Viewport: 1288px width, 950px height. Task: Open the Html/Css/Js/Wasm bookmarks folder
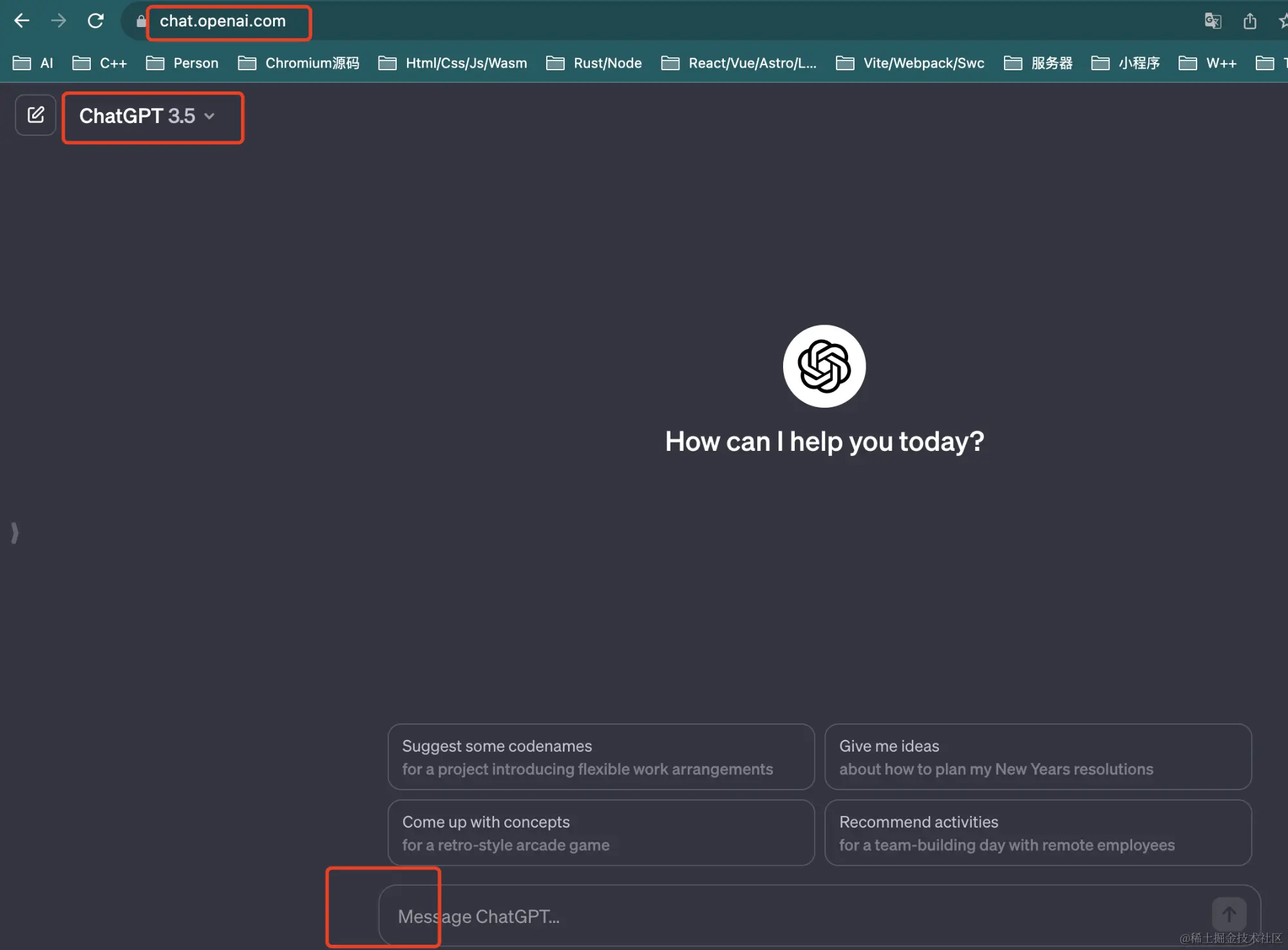coord(453,63)
